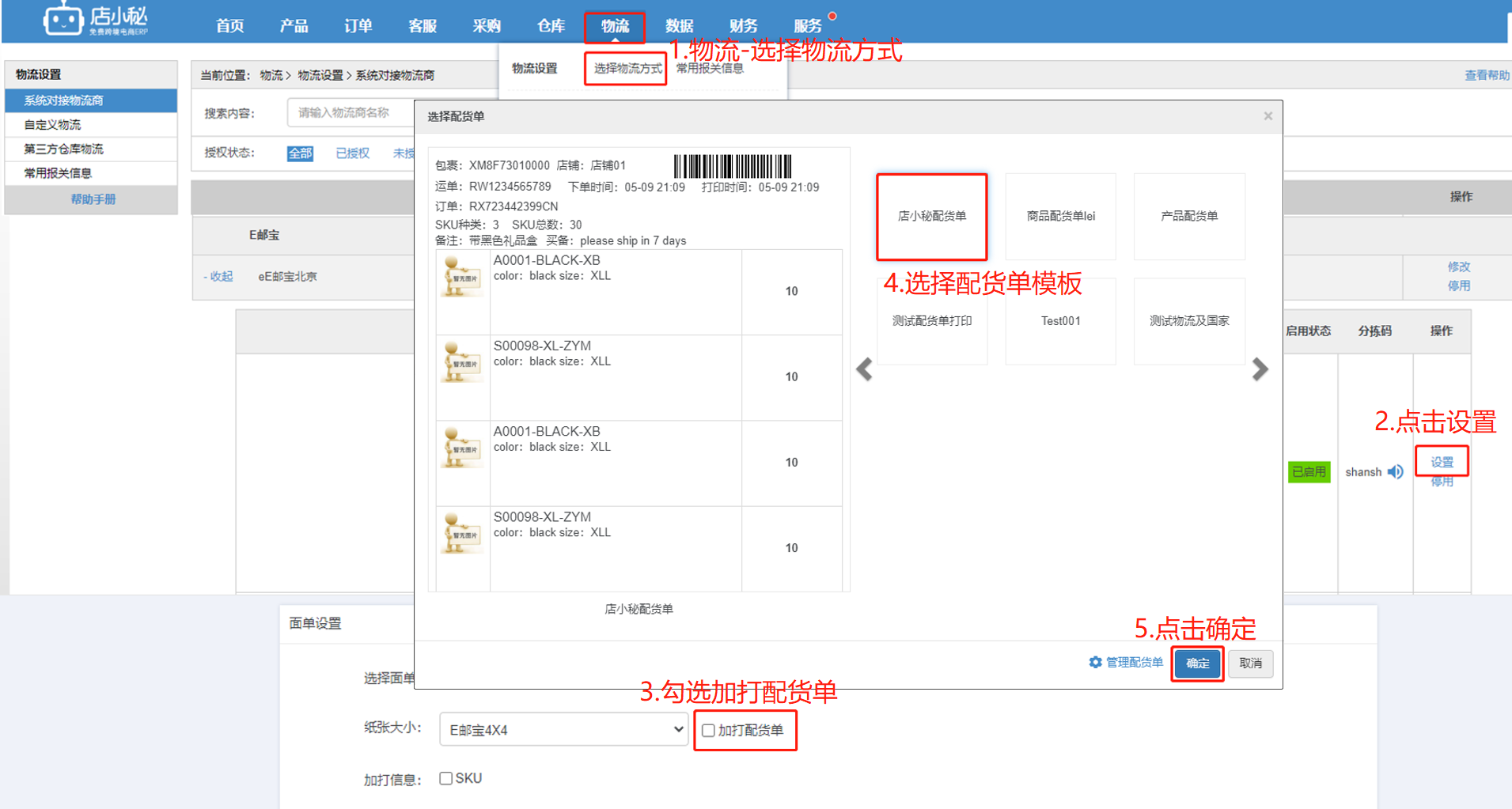This screenshot has width=1512, height=809.
Task: Click product image of first S00098-XL-ZYM row
Action: pos(463,361)
